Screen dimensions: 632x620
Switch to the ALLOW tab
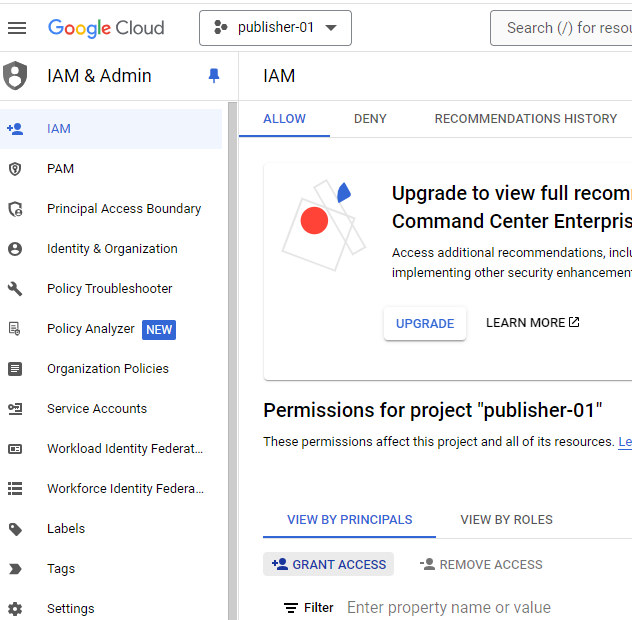284,119
